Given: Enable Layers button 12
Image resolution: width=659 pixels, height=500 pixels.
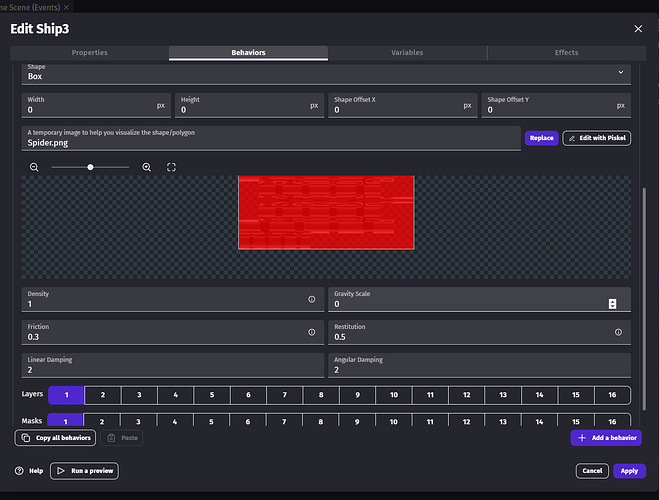Looking at the screenshot, I should [467, 395].
